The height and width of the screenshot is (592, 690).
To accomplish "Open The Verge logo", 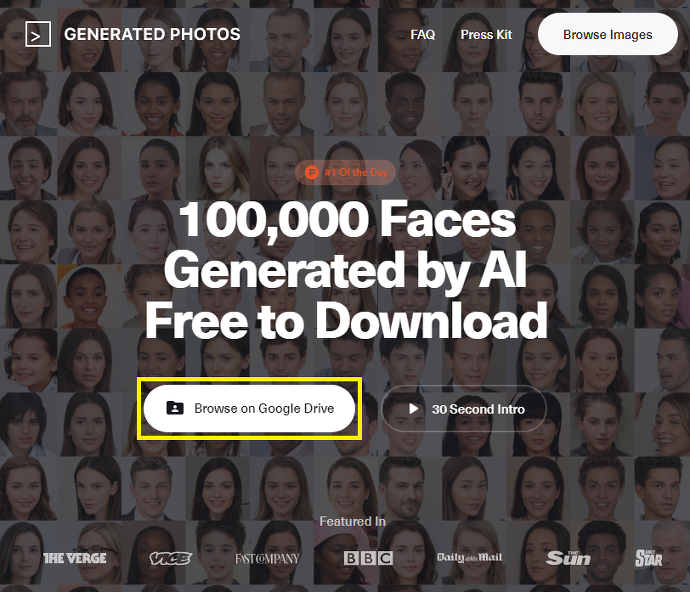I will click(75, 559).
